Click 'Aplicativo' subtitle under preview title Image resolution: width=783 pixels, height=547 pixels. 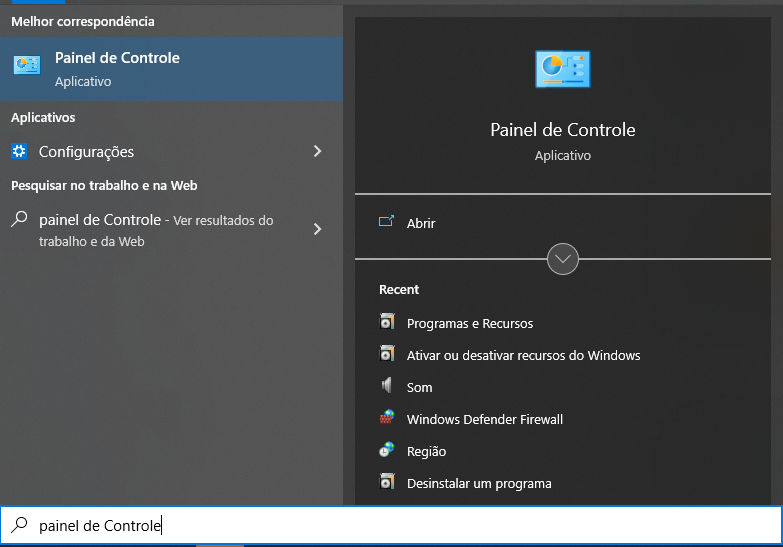click(563, 155)
